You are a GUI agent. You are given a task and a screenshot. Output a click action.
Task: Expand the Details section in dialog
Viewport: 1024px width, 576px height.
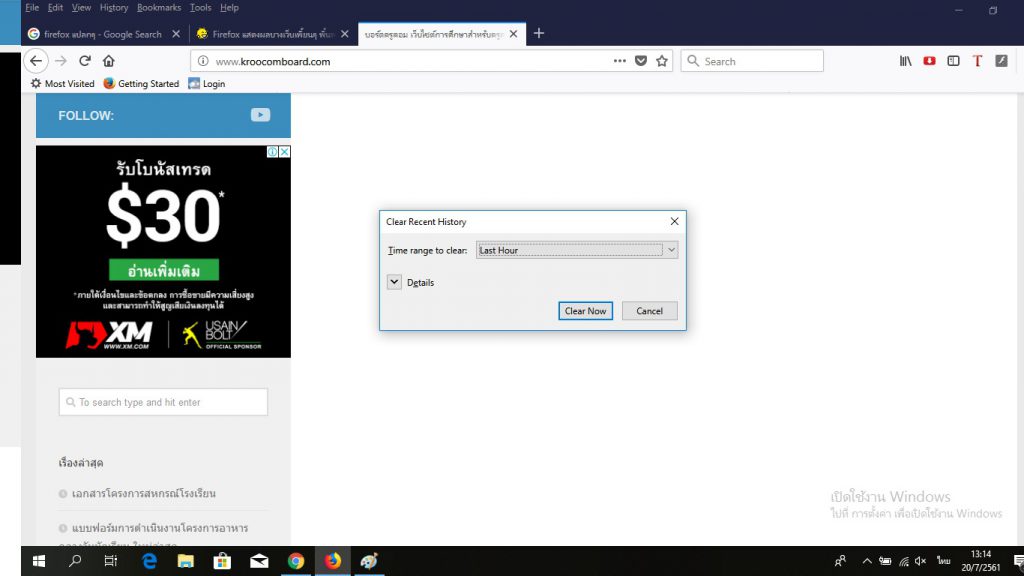pos(394,282)
